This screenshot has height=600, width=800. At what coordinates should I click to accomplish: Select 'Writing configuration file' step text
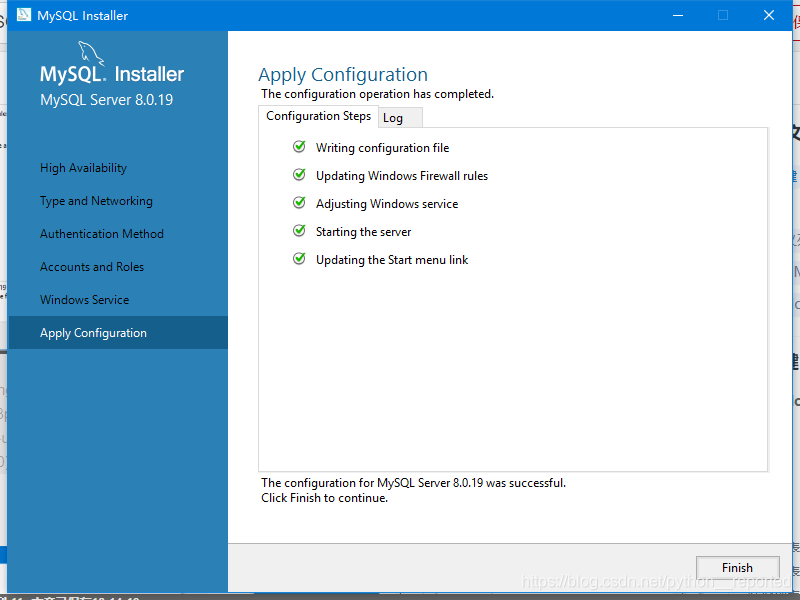382,148
